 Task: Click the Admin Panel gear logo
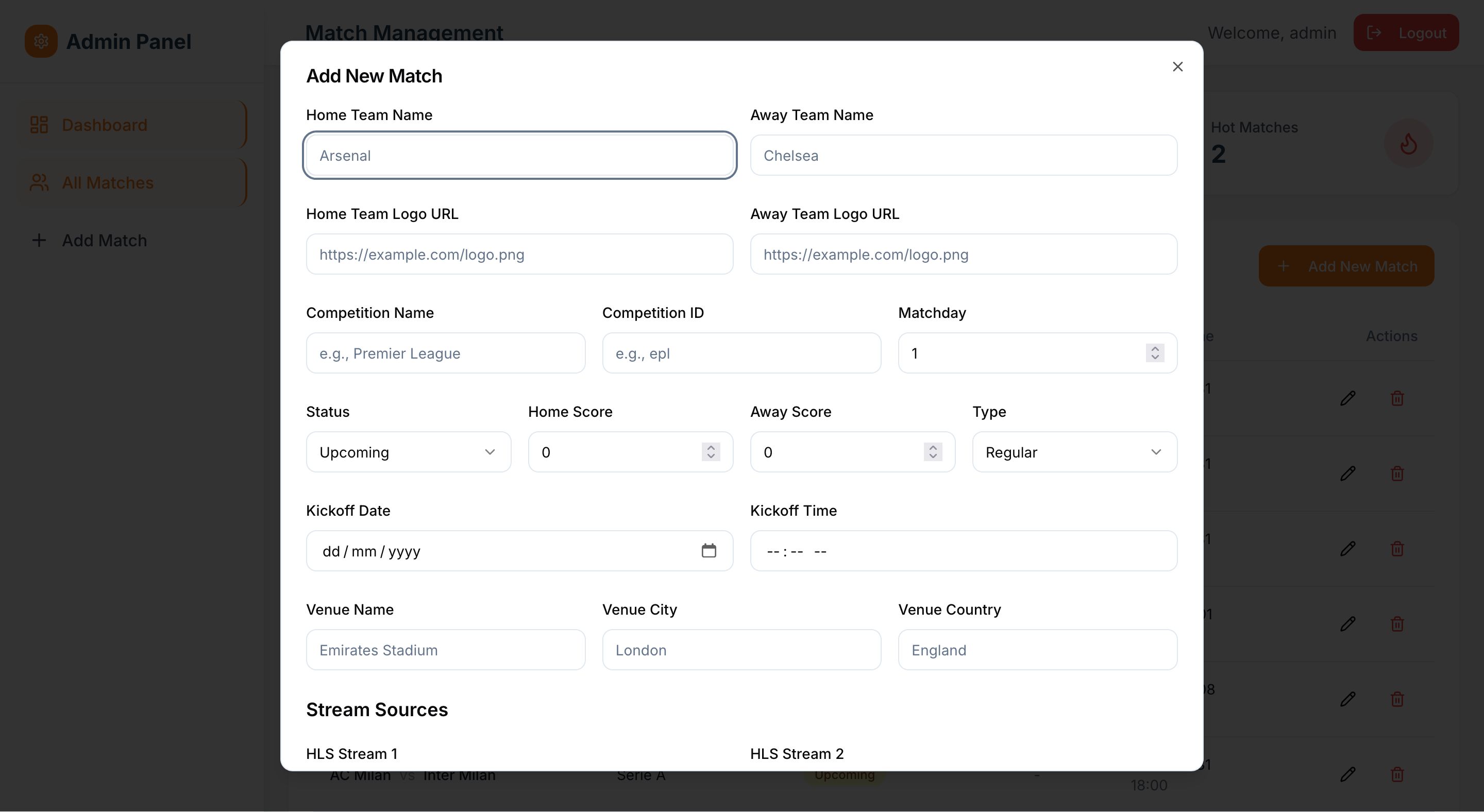coord(41,41)
